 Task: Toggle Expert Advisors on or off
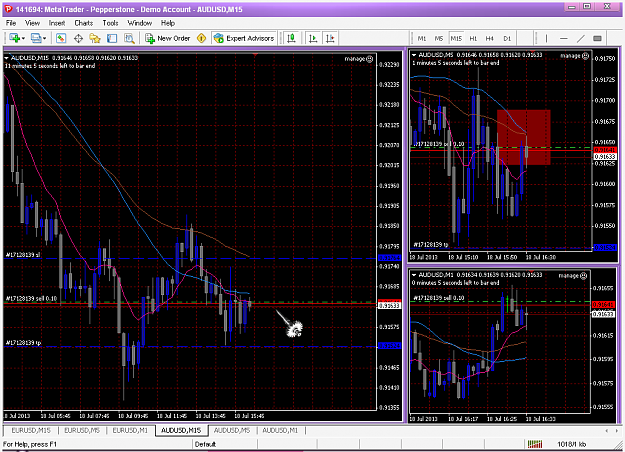tap(244, 38)
